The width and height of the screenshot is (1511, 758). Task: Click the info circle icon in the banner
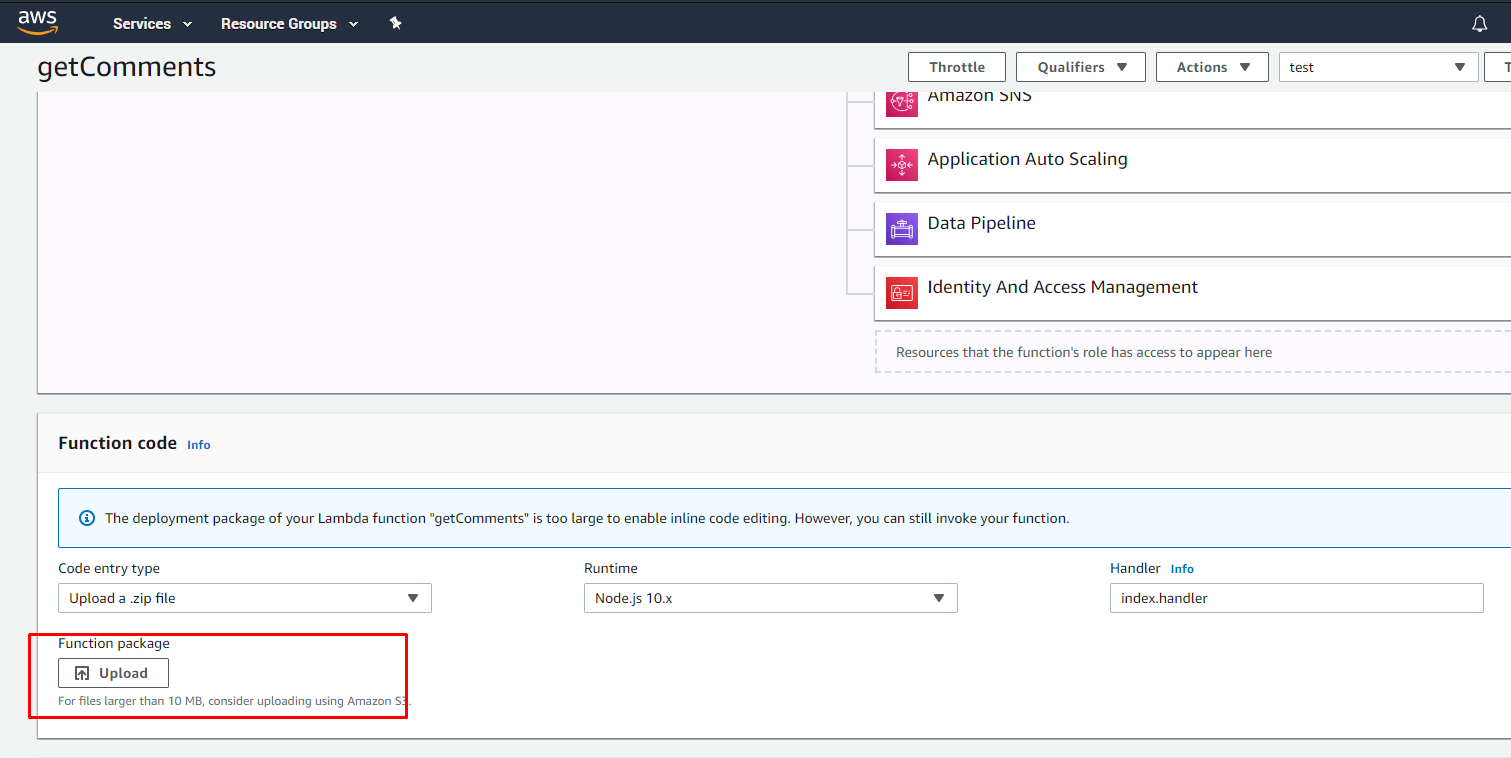pyautogui.click(x=87, y=518)
